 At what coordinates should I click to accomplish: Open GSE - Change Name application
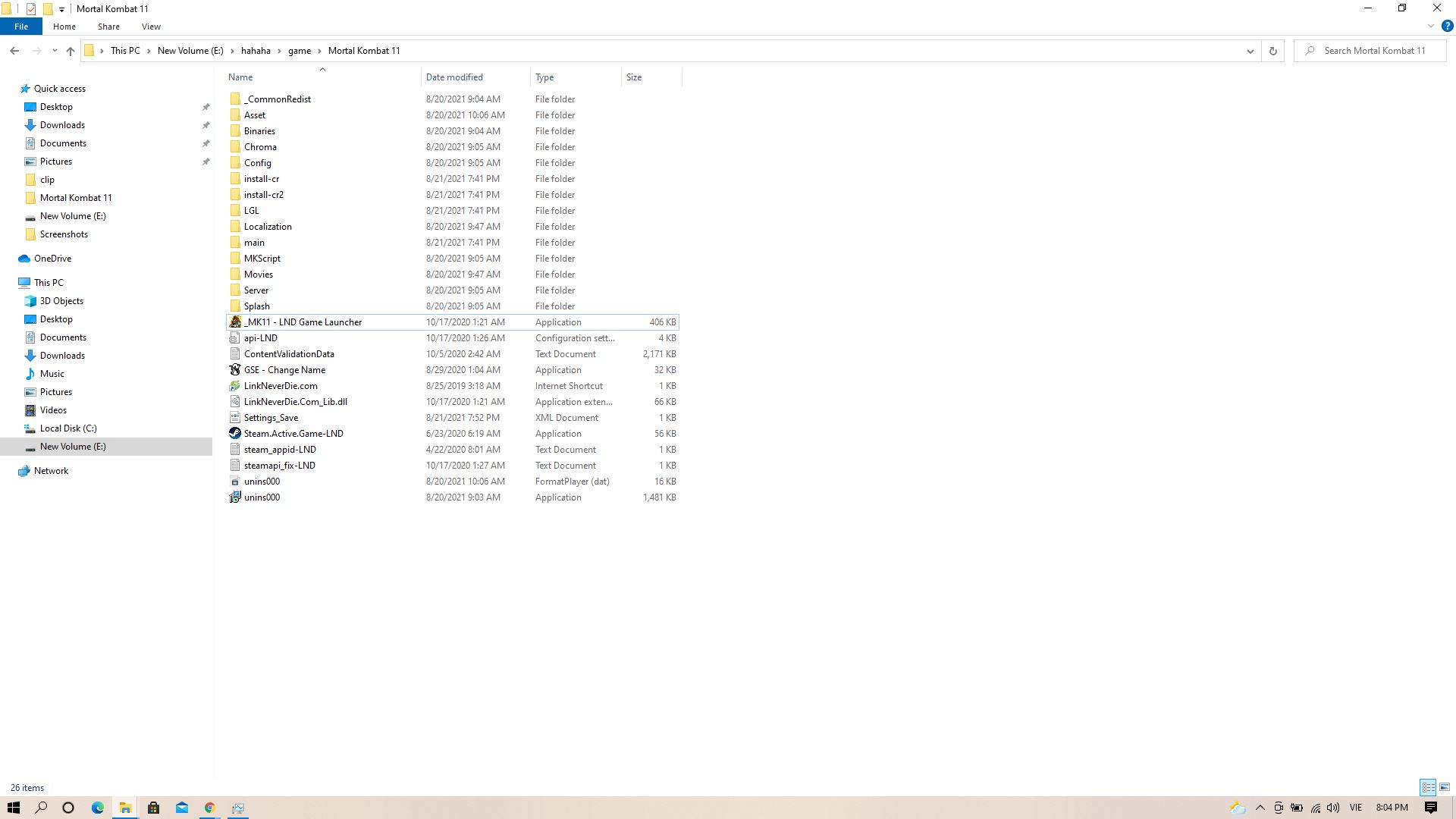tap(284, 369)
